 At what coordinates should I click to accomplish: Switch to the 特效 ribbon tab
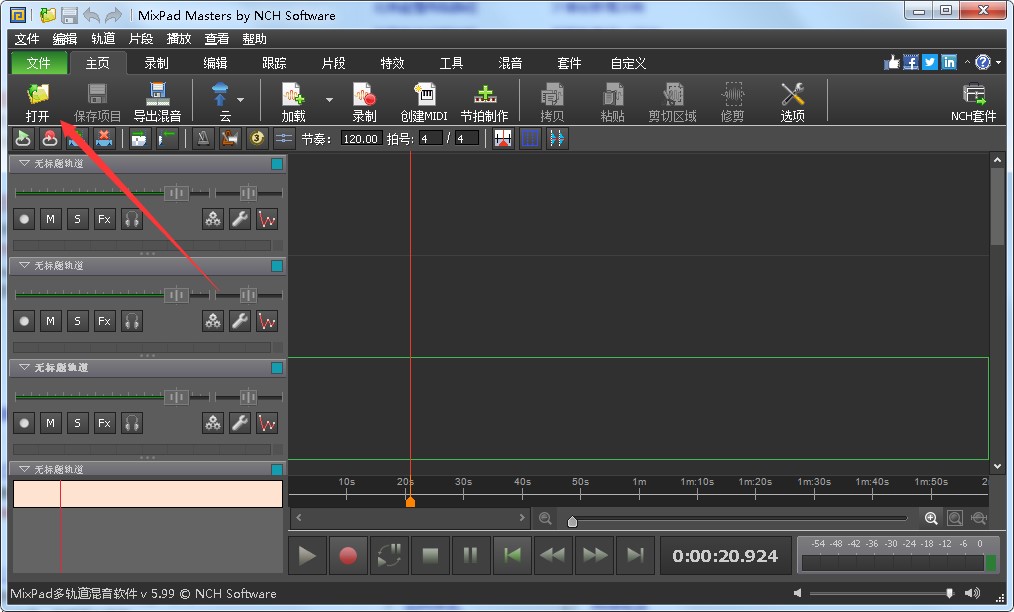[x=392, y=63]
